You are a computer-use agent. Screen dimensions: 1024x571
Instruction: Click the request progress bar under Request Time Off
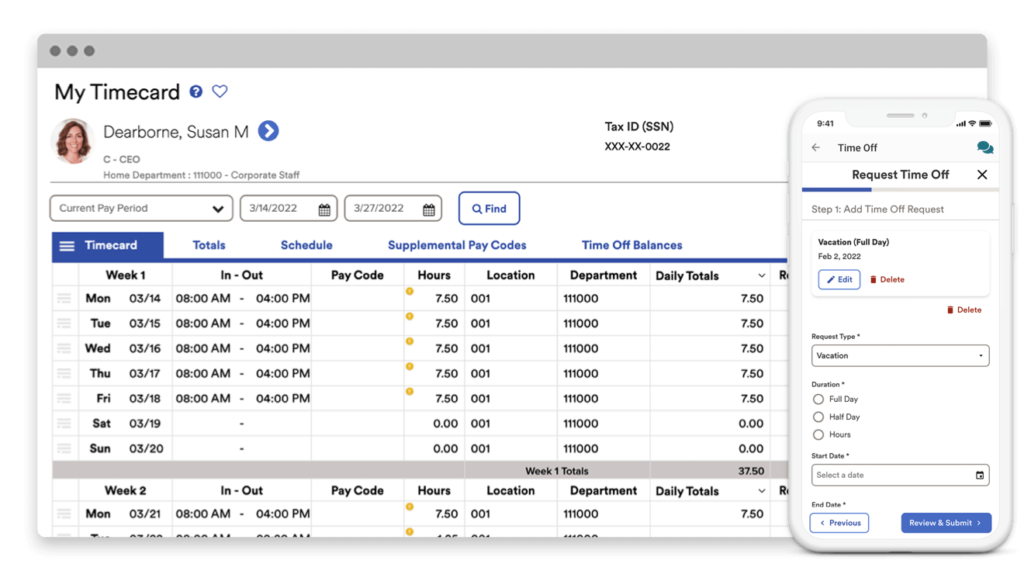click(x=900, y=189)
